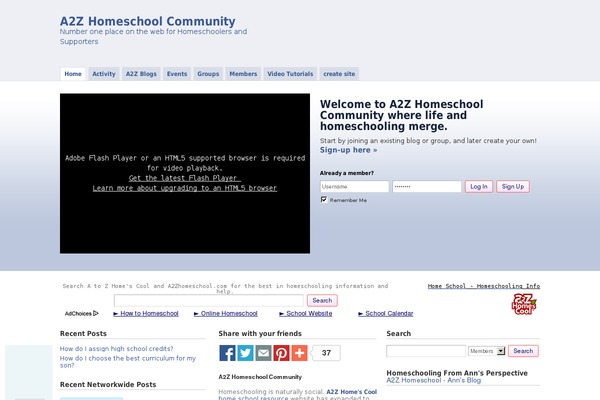Click the Username input field
600x400 pixels.
(354, 186)
